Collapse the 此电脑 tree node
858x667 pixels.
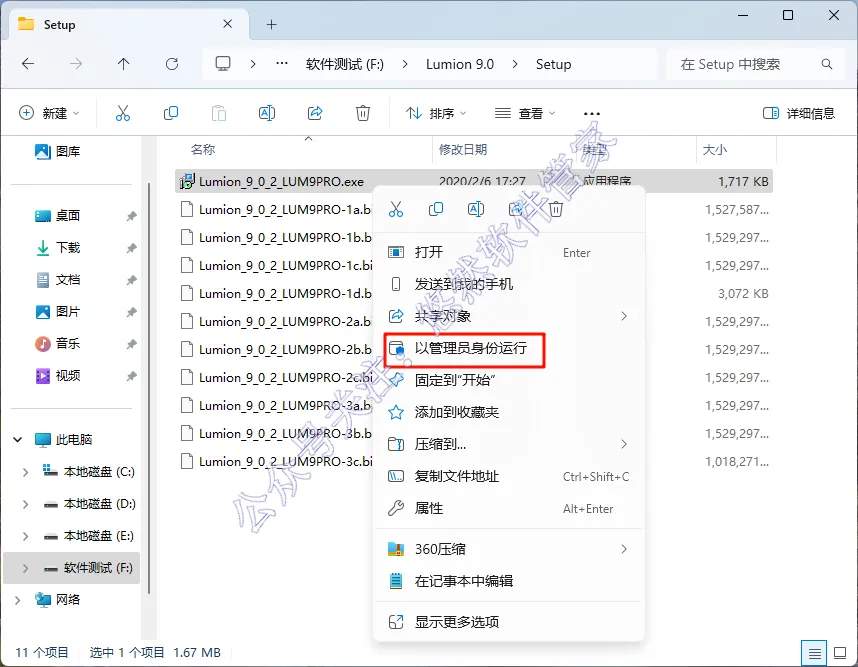[18, 439]
